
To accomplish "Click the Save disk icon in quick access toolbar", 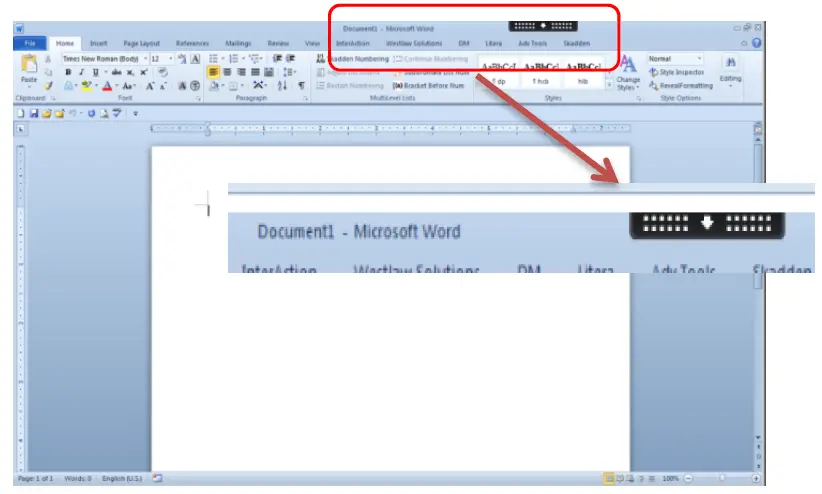I will pos(34,113).
